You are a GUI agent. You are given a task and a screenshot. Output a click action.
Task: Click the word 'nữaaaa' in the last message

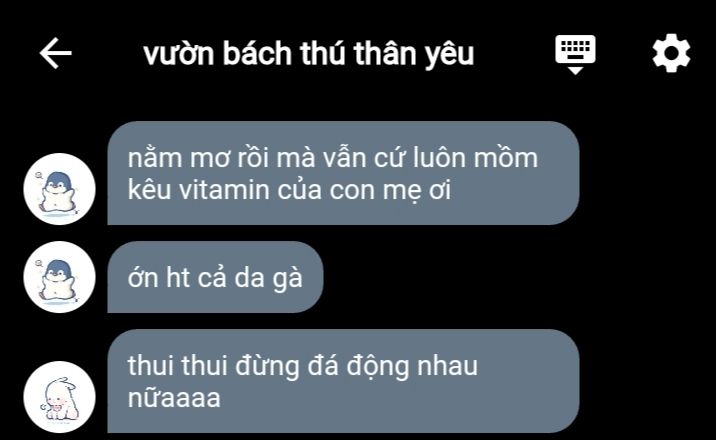tap(174, 398)
